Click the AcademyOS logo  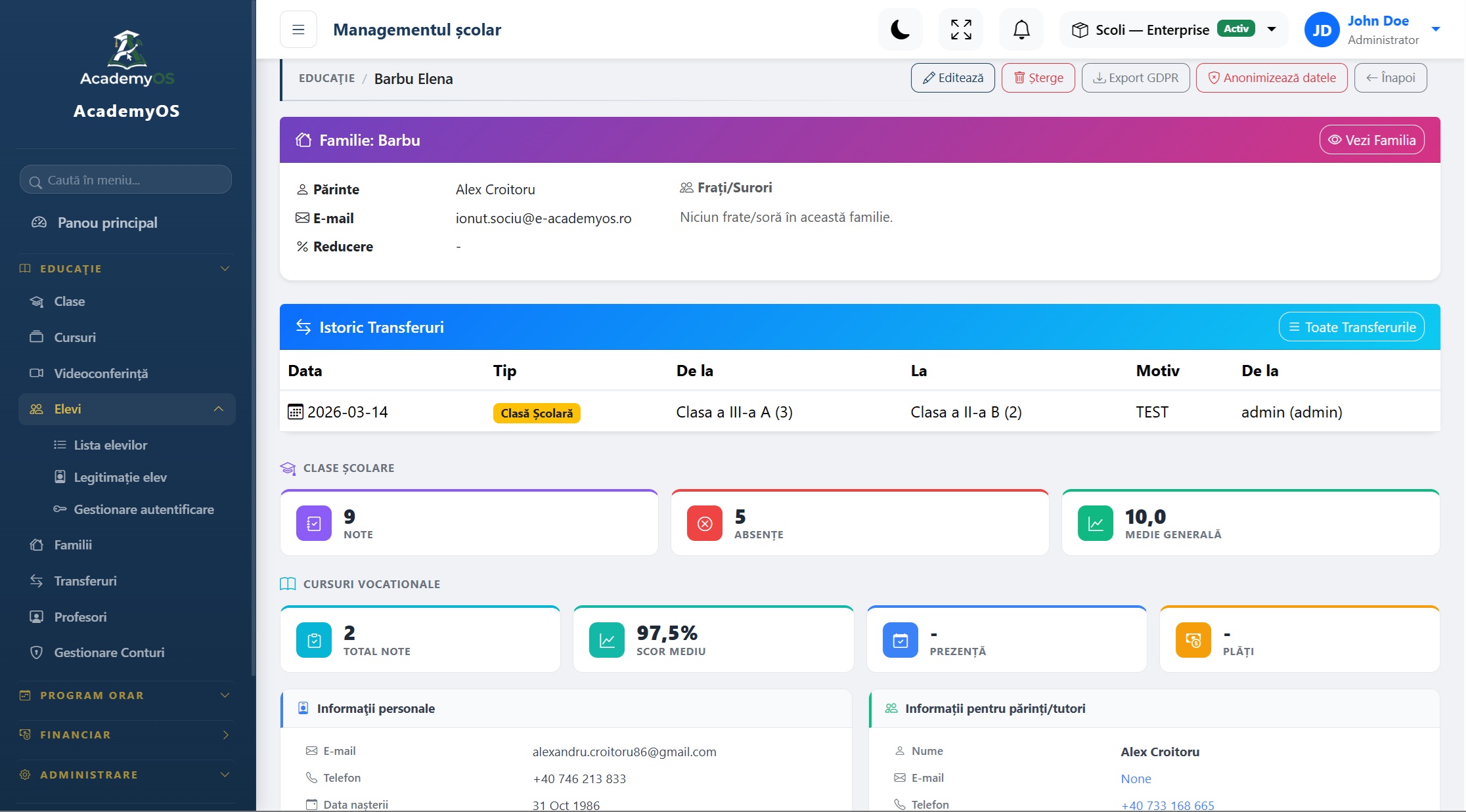click(x=127, y=58)
